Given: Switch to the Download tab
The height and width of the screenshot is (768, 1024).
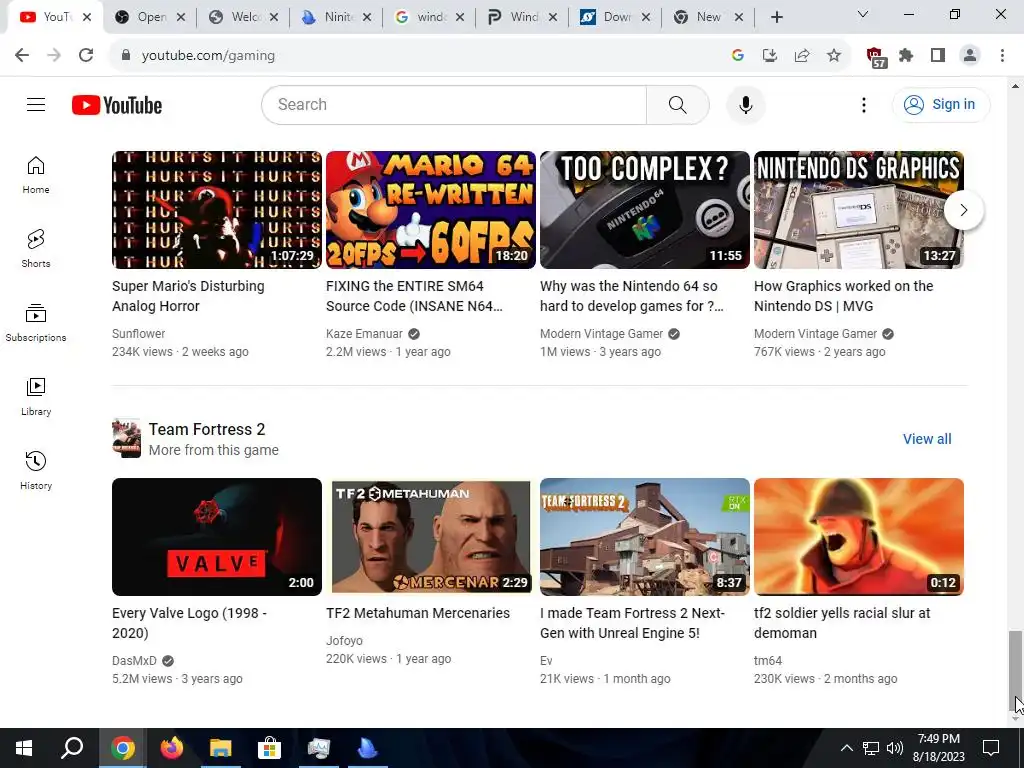Looking at the screenshot, I should (615, 17).
